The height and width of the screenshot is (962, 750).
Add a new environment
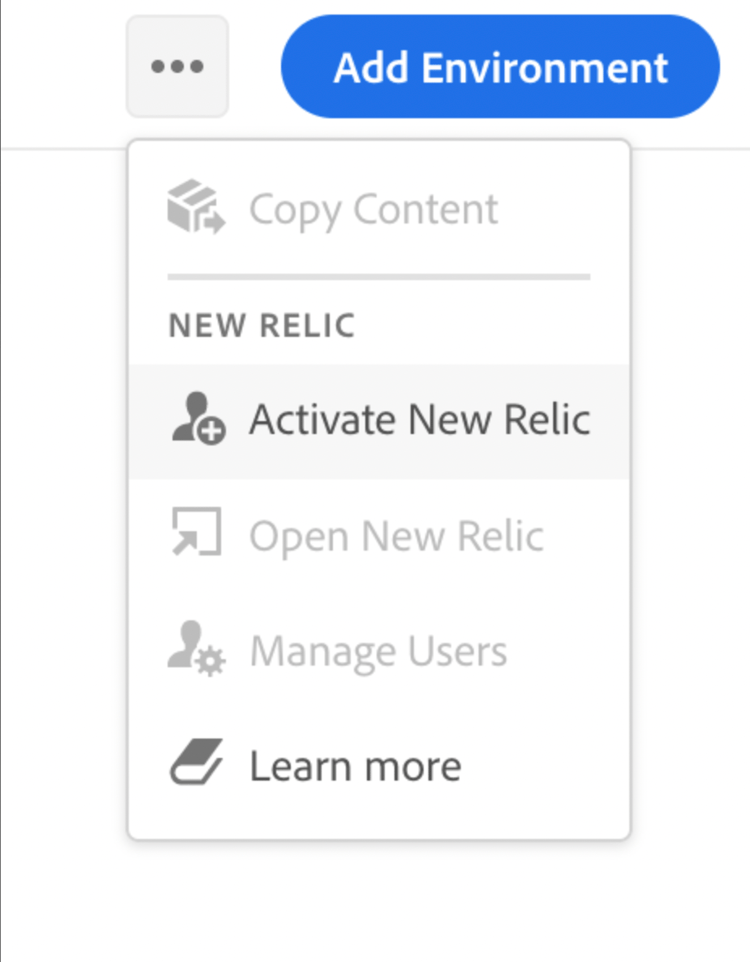tap(500, 66)
